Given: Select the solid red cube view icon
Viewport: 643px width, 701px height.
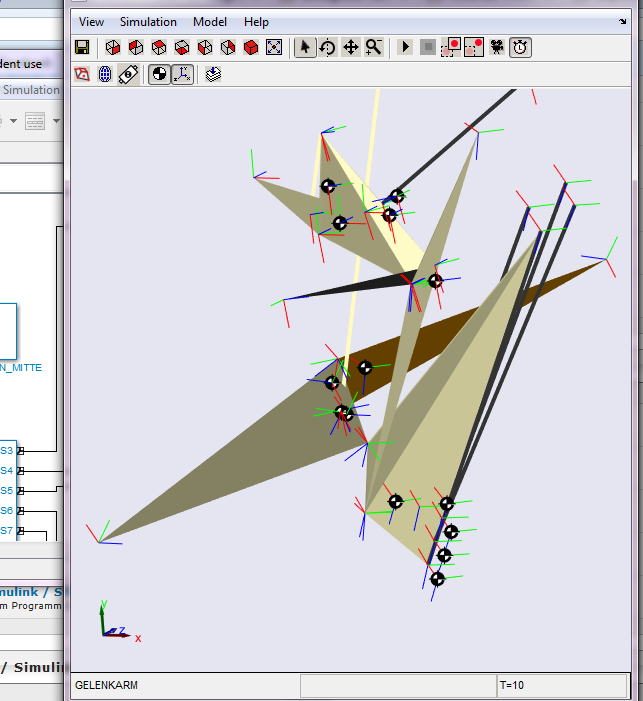Looking at the screenshot, I should click(251, 47).
